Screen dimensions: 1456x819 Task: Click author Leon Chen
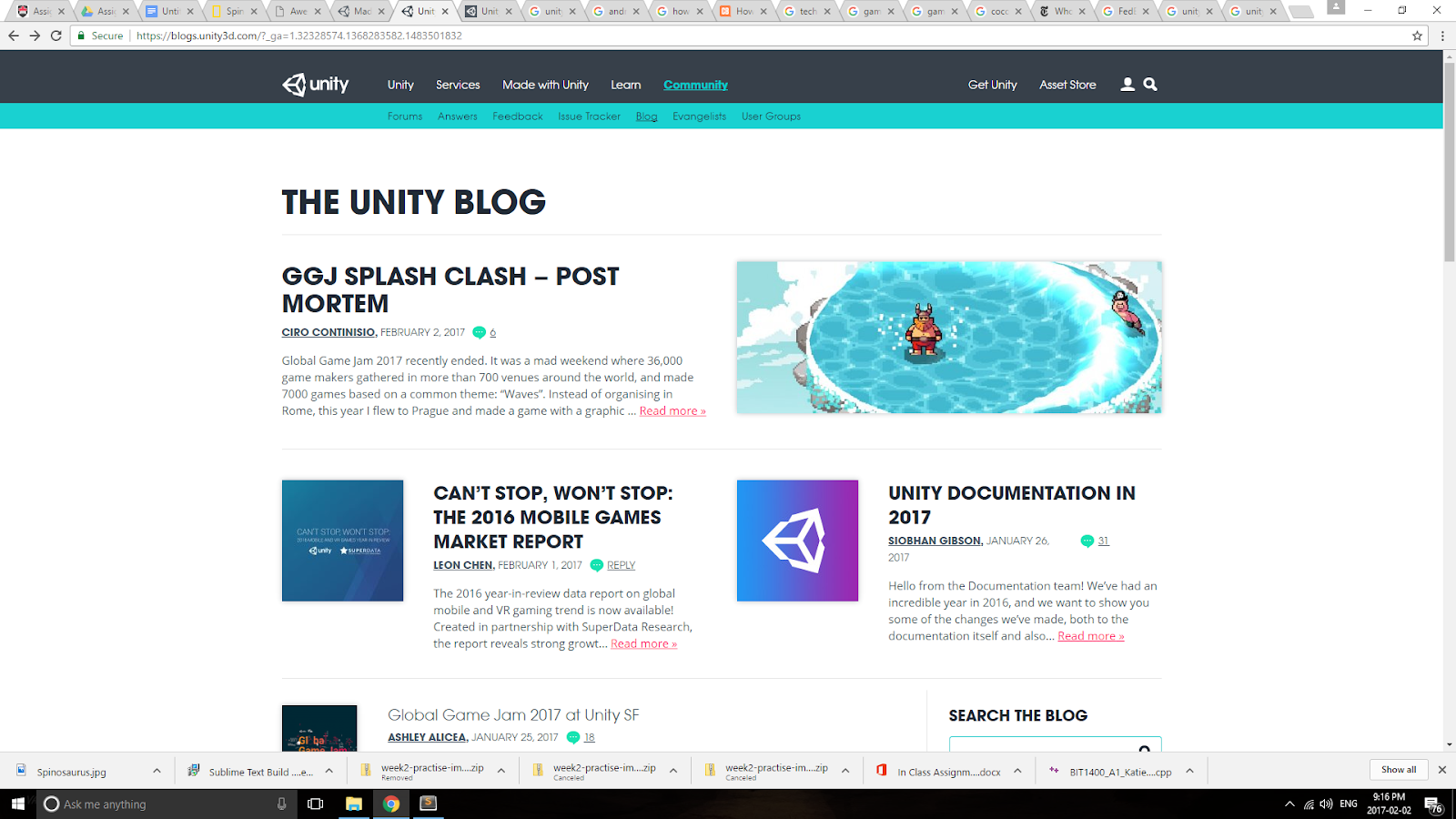point(463,565)
